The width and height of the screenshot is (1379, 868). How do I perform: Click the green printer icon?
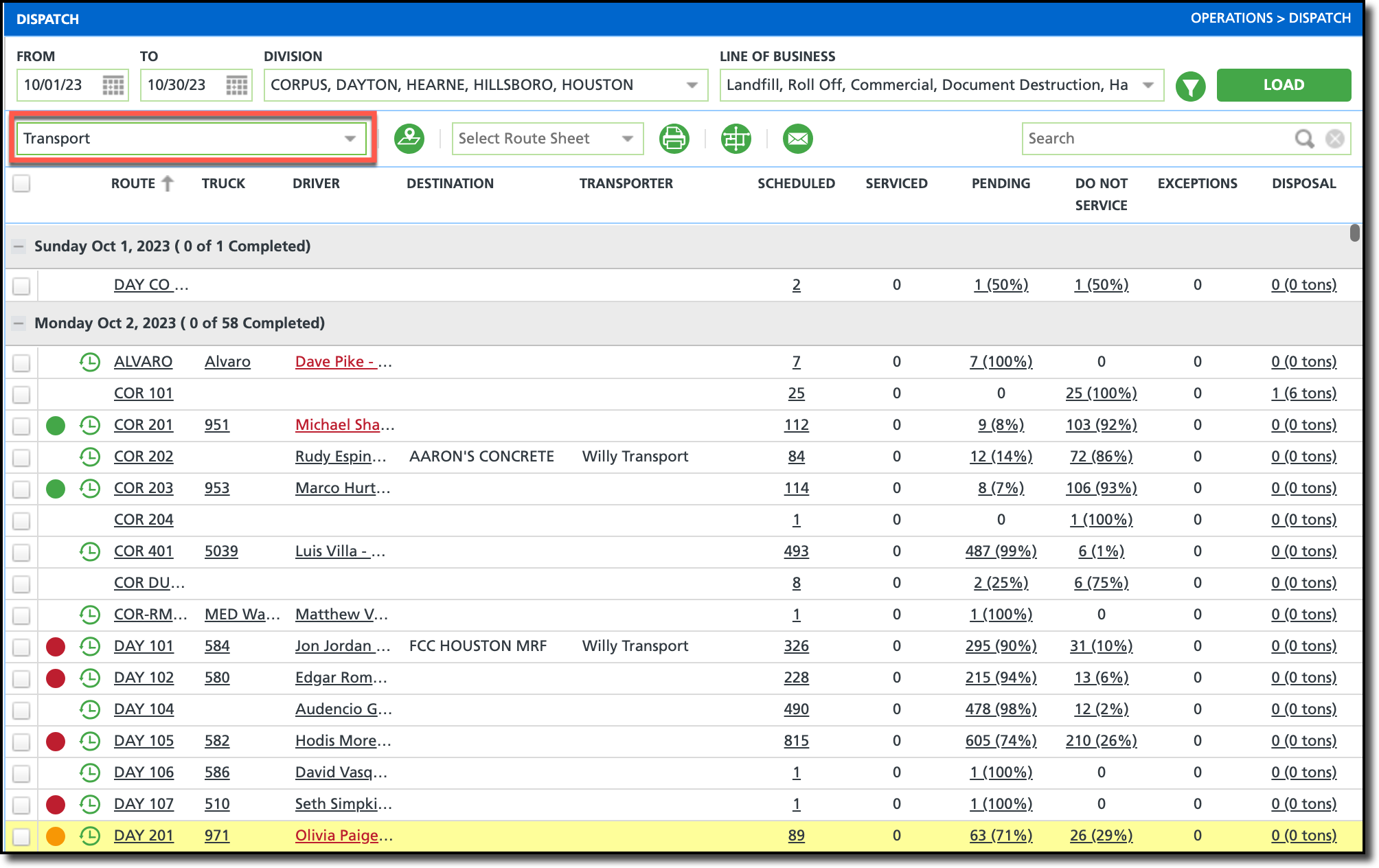pos(674,139)
